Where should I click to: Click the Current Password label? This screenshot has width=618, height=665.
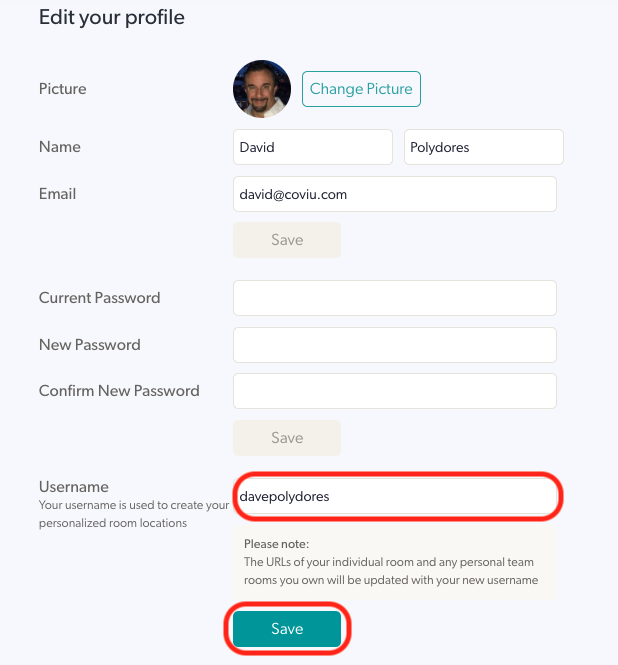[100, 298]
